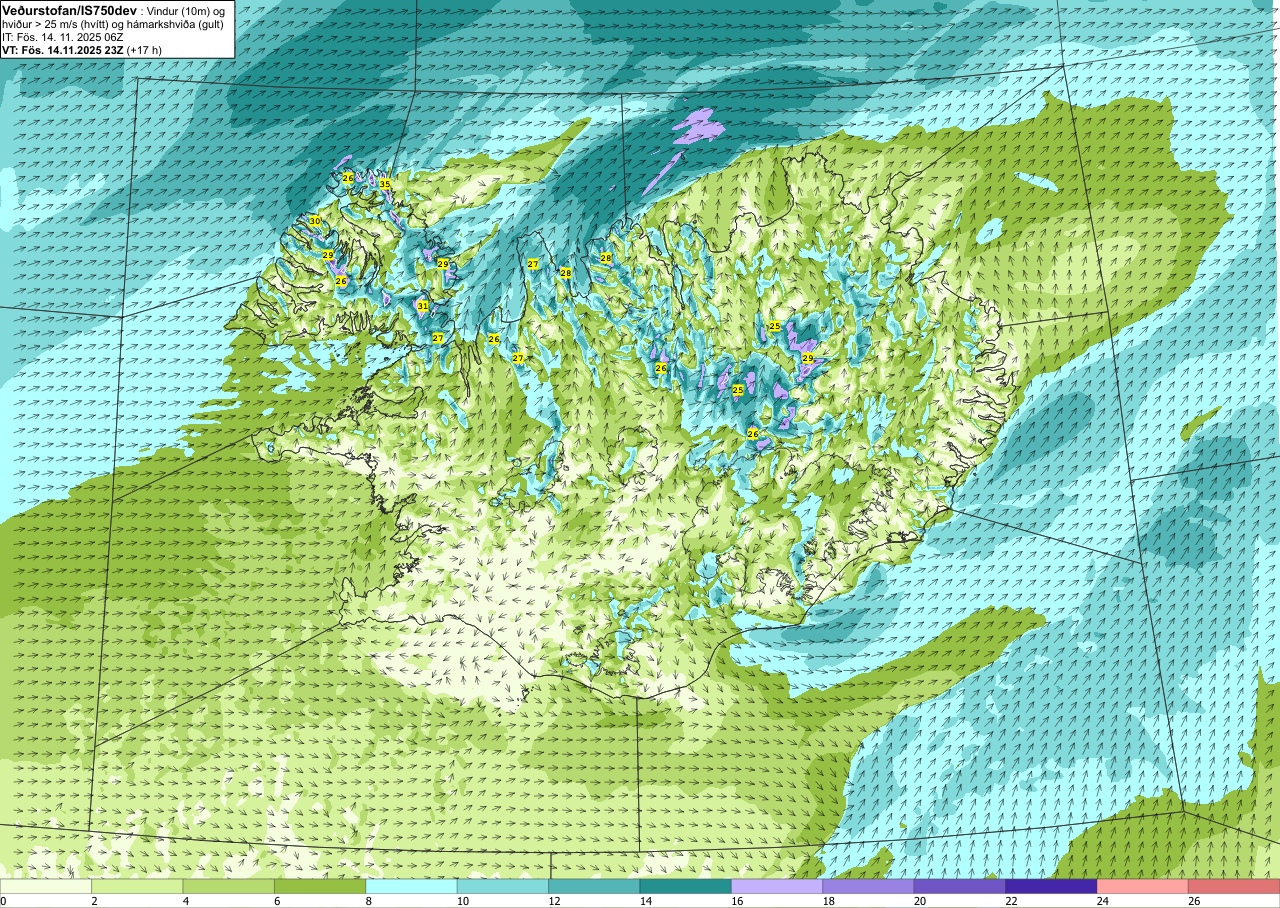The width and height of the screenshot is (1280, 908).
Task: Click the 16–18 m/s lavender legend swatch
Action: pyautogui.click(x=777, y=886)
